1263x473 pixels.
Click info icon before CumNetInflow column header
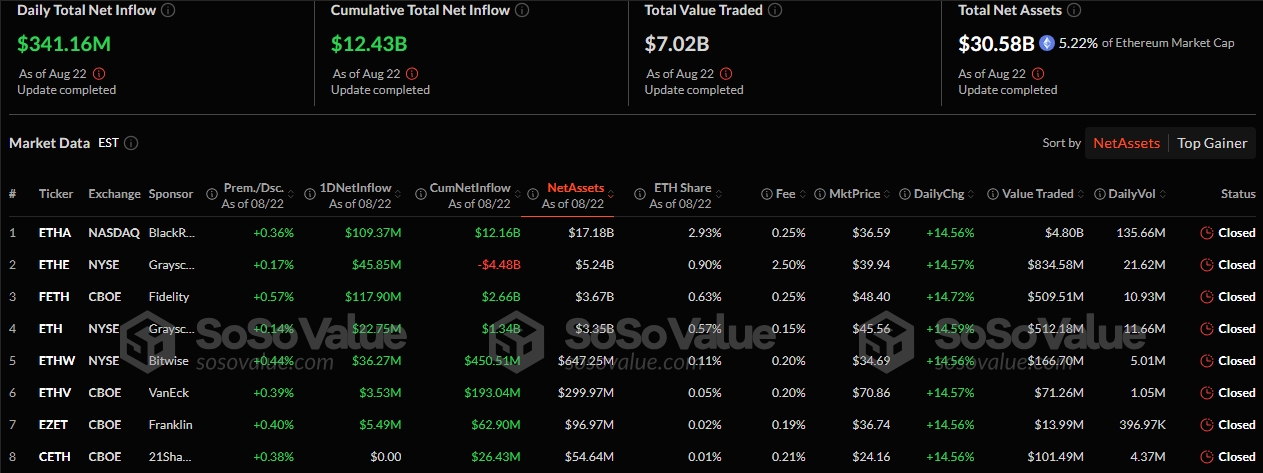tap(420, 194)
